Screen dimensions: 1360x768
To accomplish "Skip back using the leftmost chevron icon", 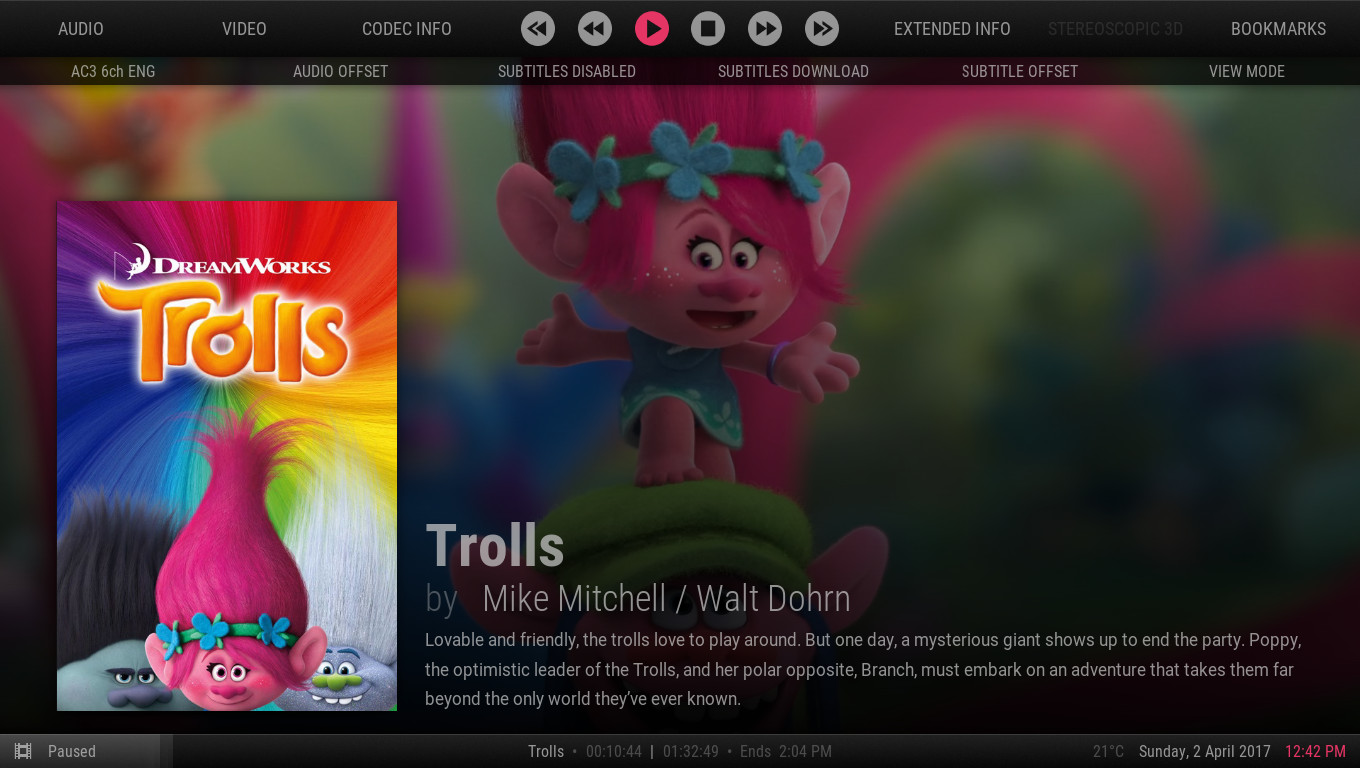I will tap(538, 29).
